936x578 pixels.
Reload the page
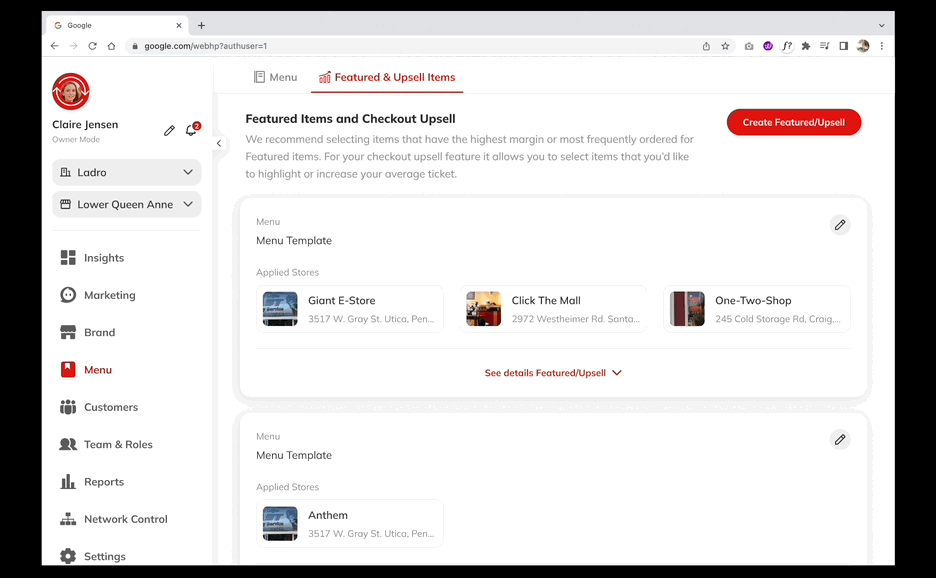tap(93, 46)
